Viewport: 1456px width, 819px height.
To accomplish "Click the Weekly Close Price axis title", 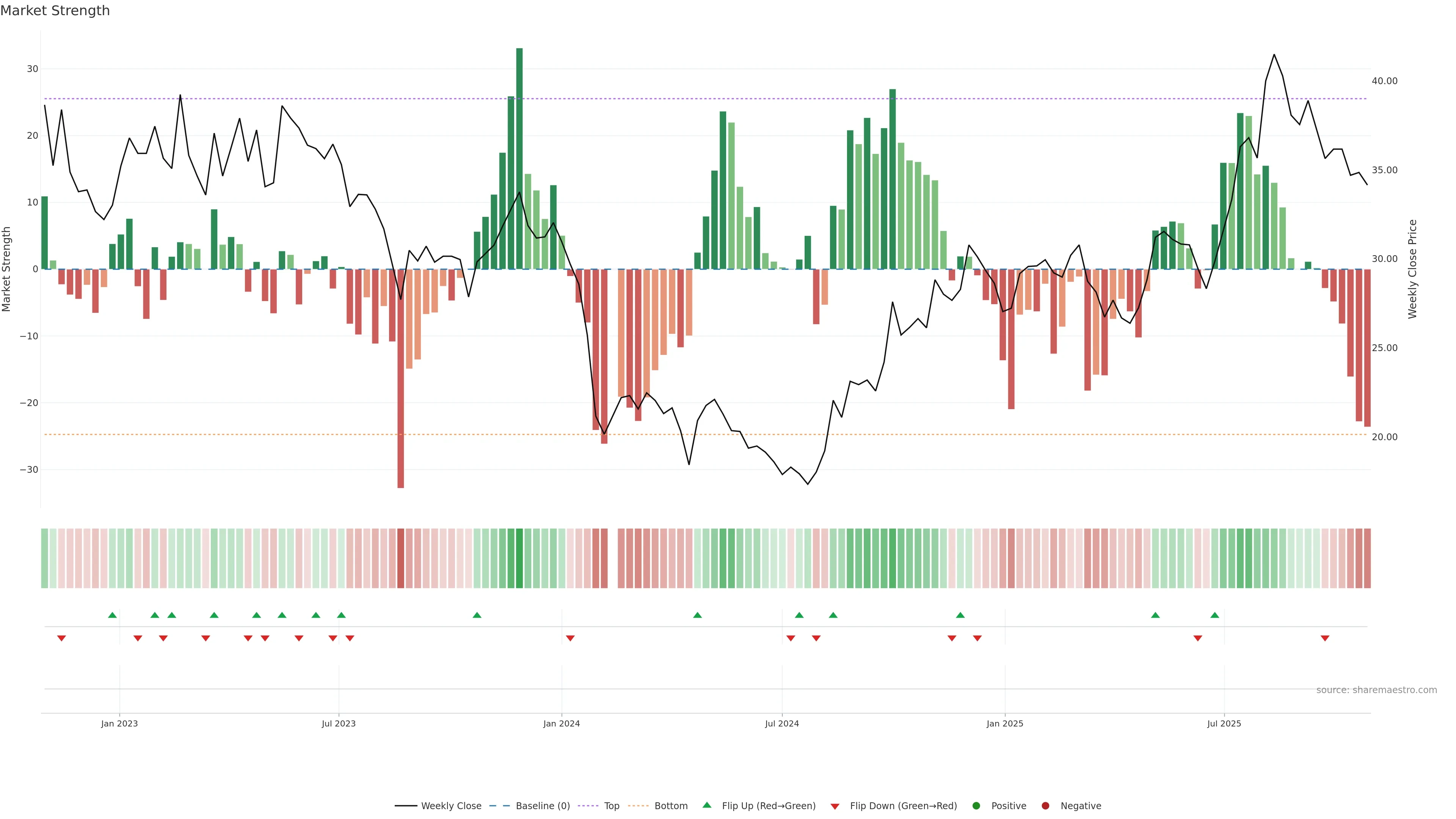I will point(1412,269).
